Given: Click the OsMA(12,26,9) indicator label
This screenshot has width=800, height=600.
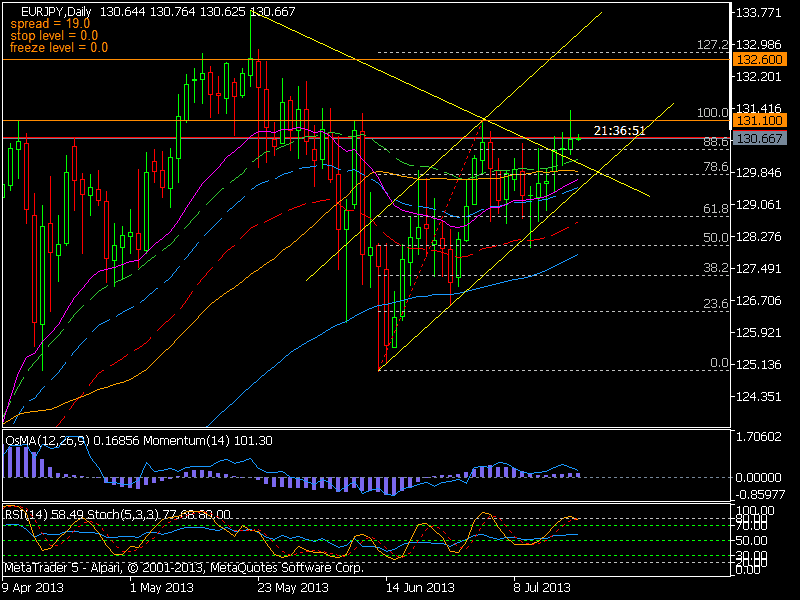Looking at the screenshot, I should tap(40, 436).
